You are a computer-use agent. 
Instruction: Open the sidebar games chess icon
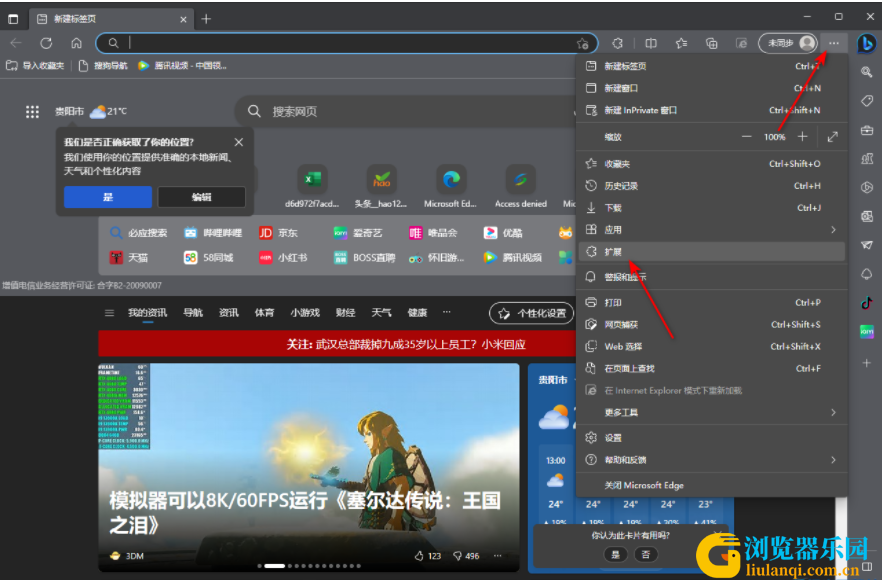[867, 159]
